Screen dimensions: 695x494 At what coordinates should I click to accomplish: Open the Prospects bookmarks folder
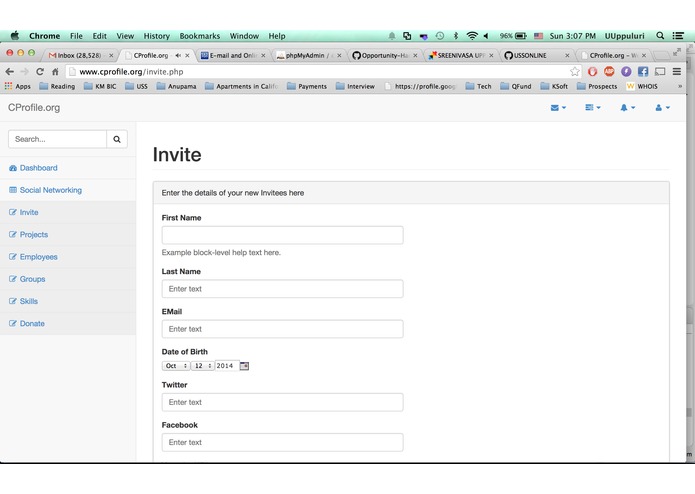597,86
